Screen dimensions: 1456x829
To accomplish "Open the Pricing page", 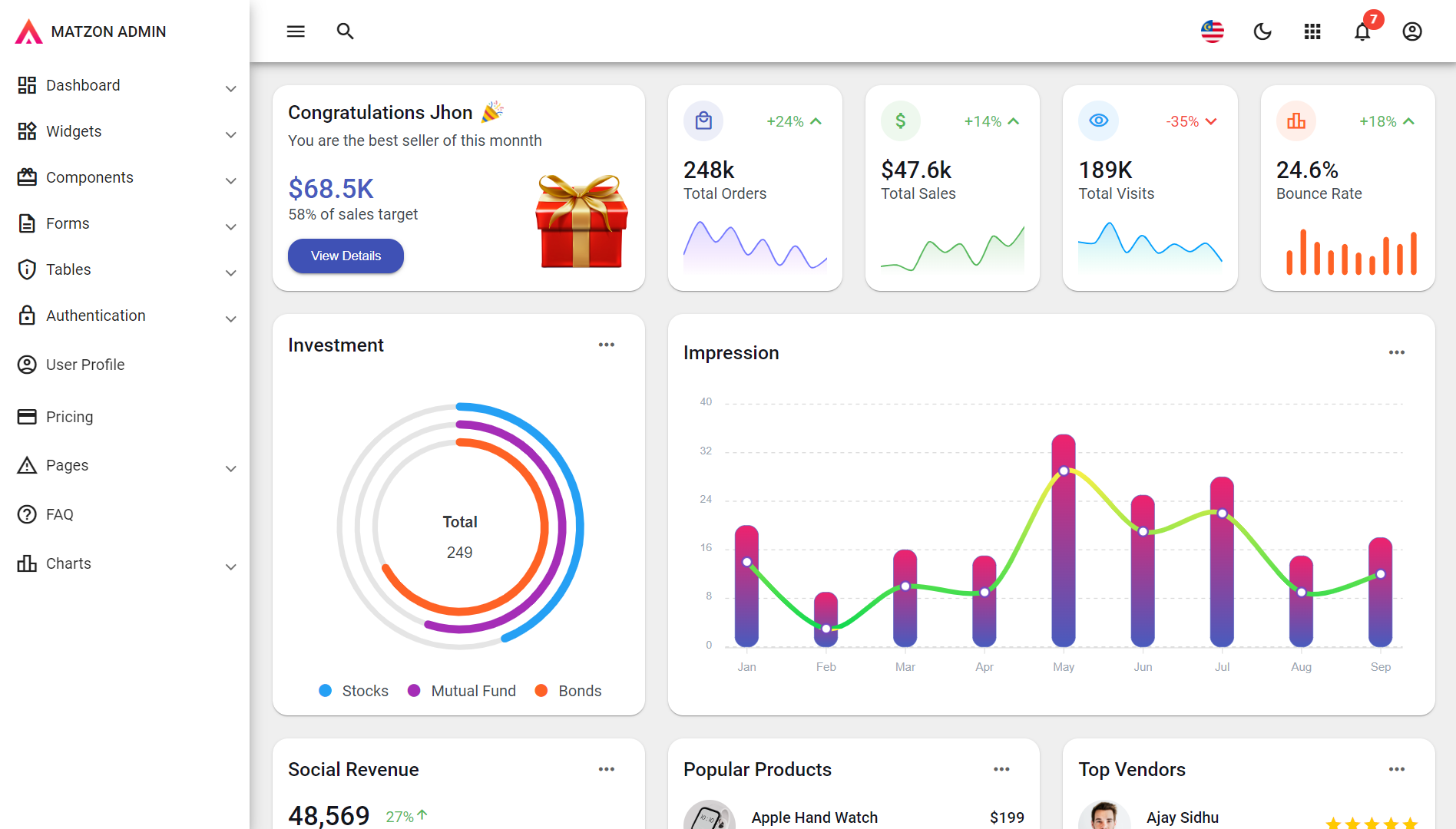I will (70, 417).
